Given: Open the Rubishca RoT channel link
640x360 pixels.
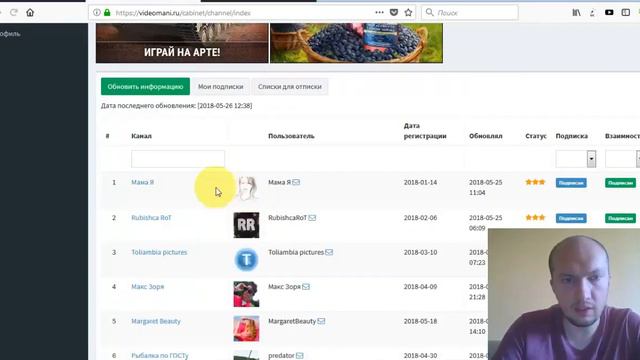Looking at the screenshot, I should pos(151,218).
